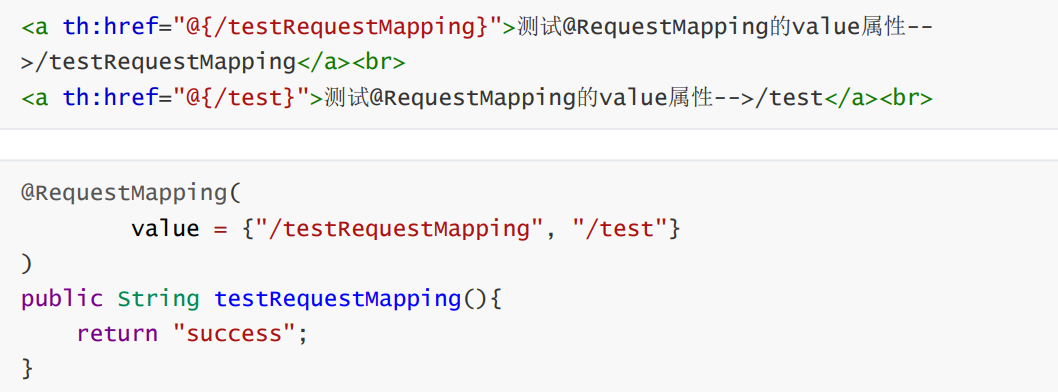The image size is (1058, 392).
Task: Click the "/testRequestMapping" string in value array
Action: [x=399, y=229]
